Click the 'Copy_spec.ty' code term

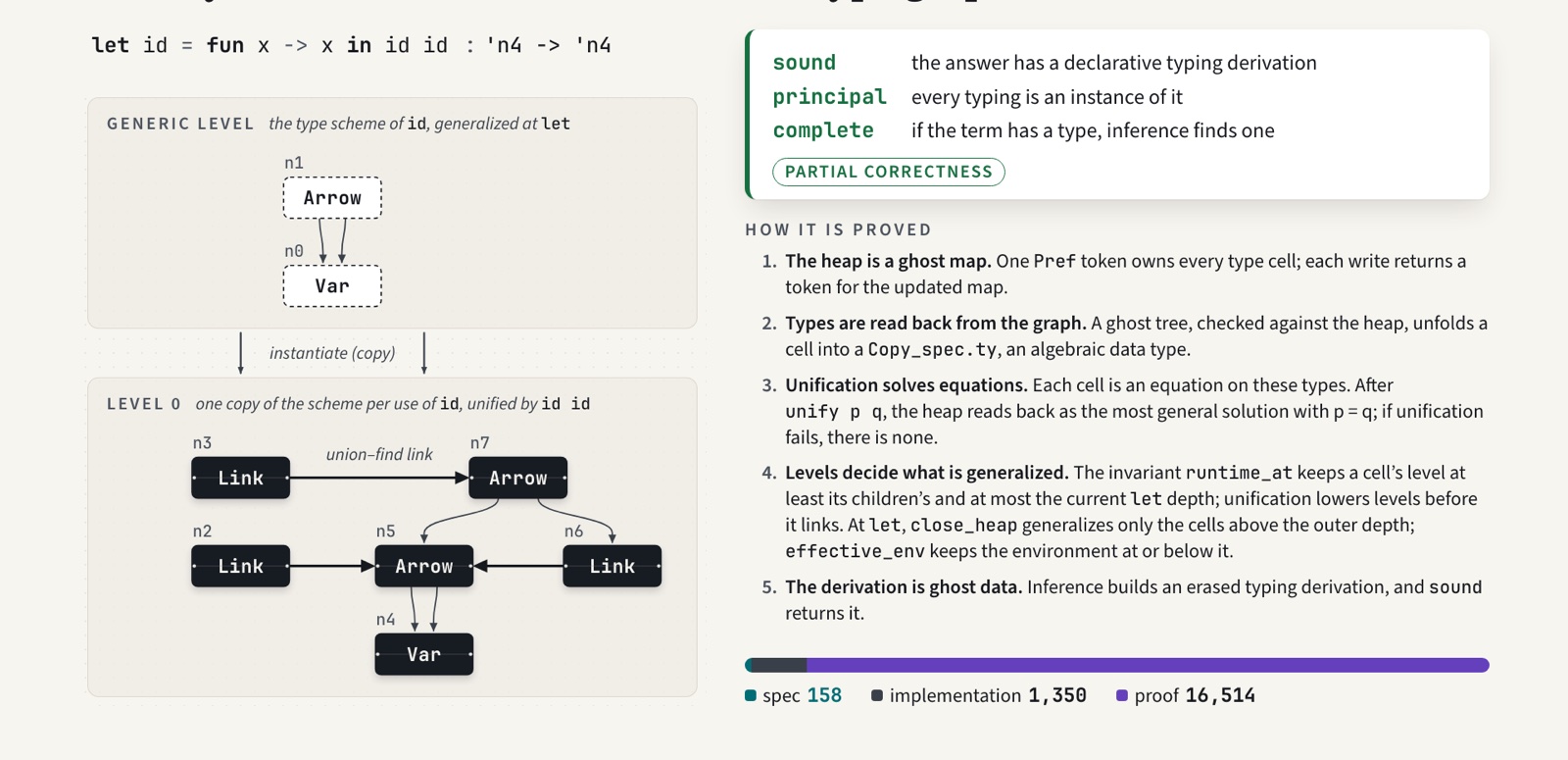(x=932, y=349)
